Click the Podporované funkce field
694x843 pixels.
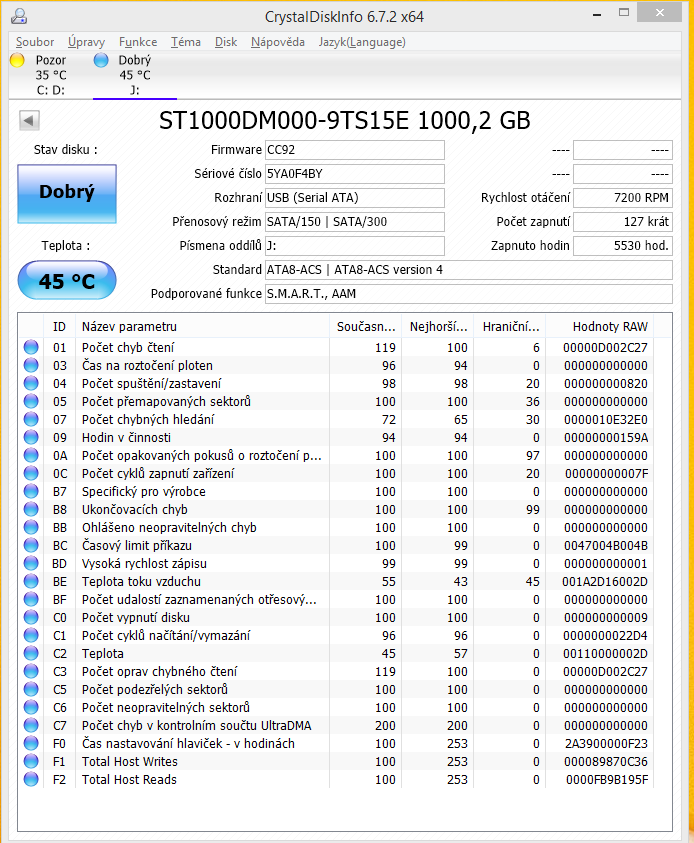[x=469, y=294]
